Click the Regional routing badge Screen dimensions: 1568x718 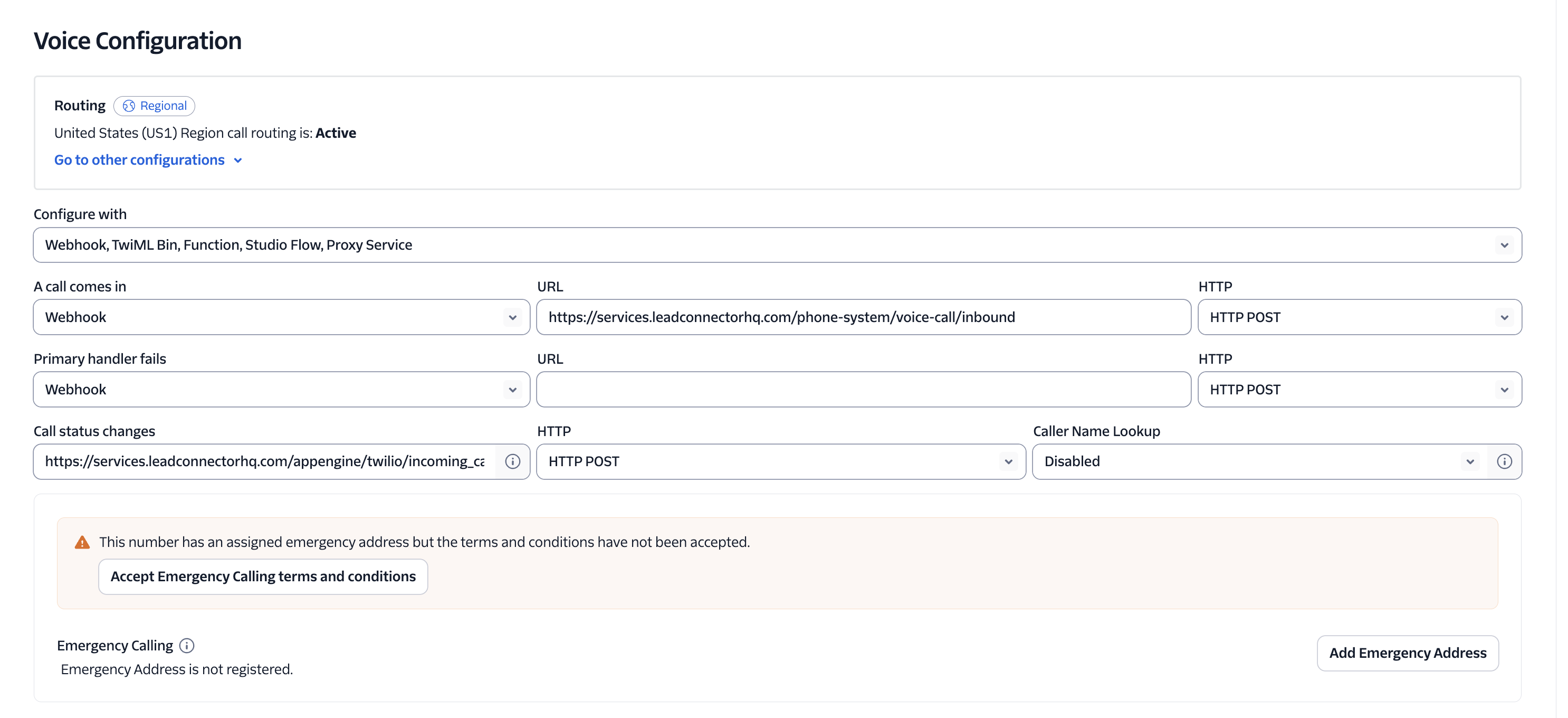154,106
